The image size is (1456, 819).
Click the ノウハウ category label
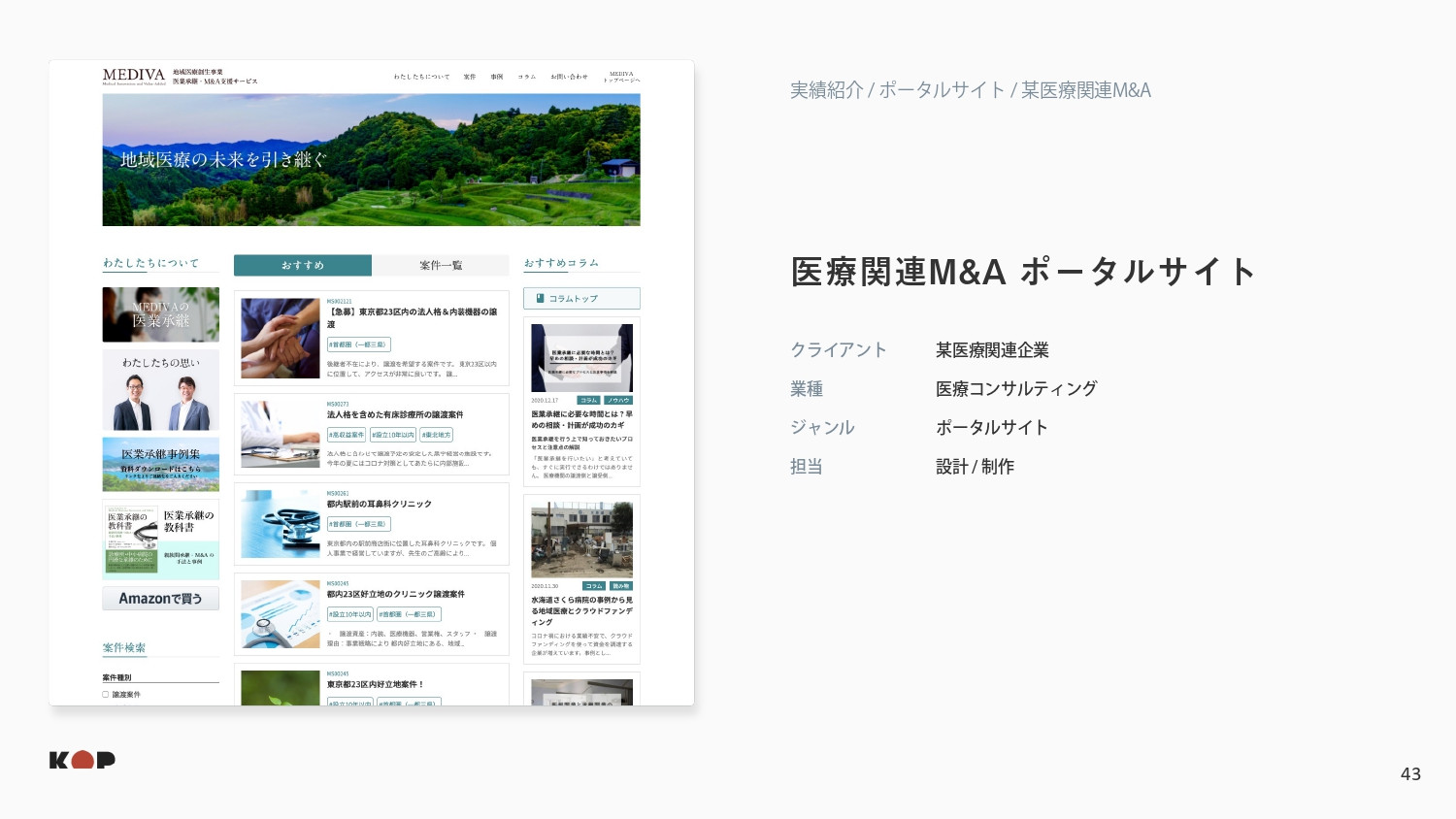point(618,400)
